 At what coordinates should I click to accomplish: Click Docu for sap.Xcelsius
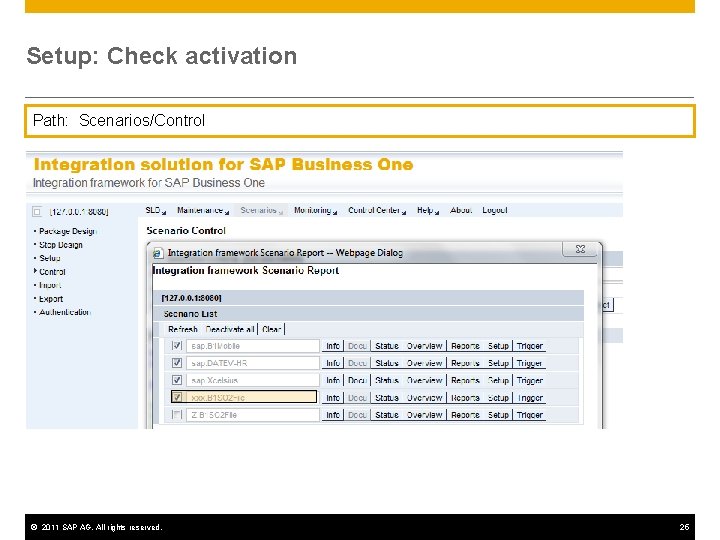(x=357, y=380)
